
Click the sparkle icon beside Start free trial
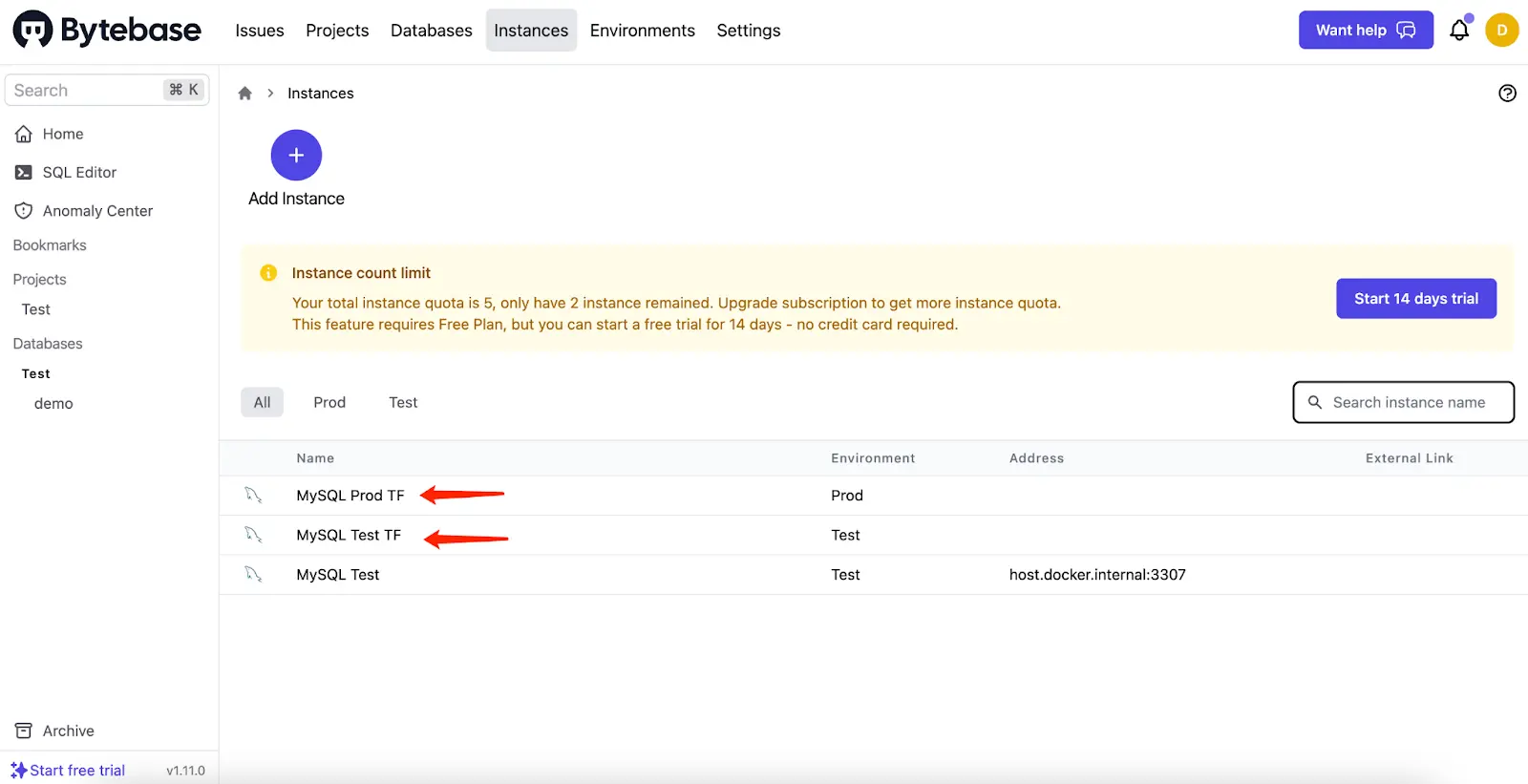(18, 770)
